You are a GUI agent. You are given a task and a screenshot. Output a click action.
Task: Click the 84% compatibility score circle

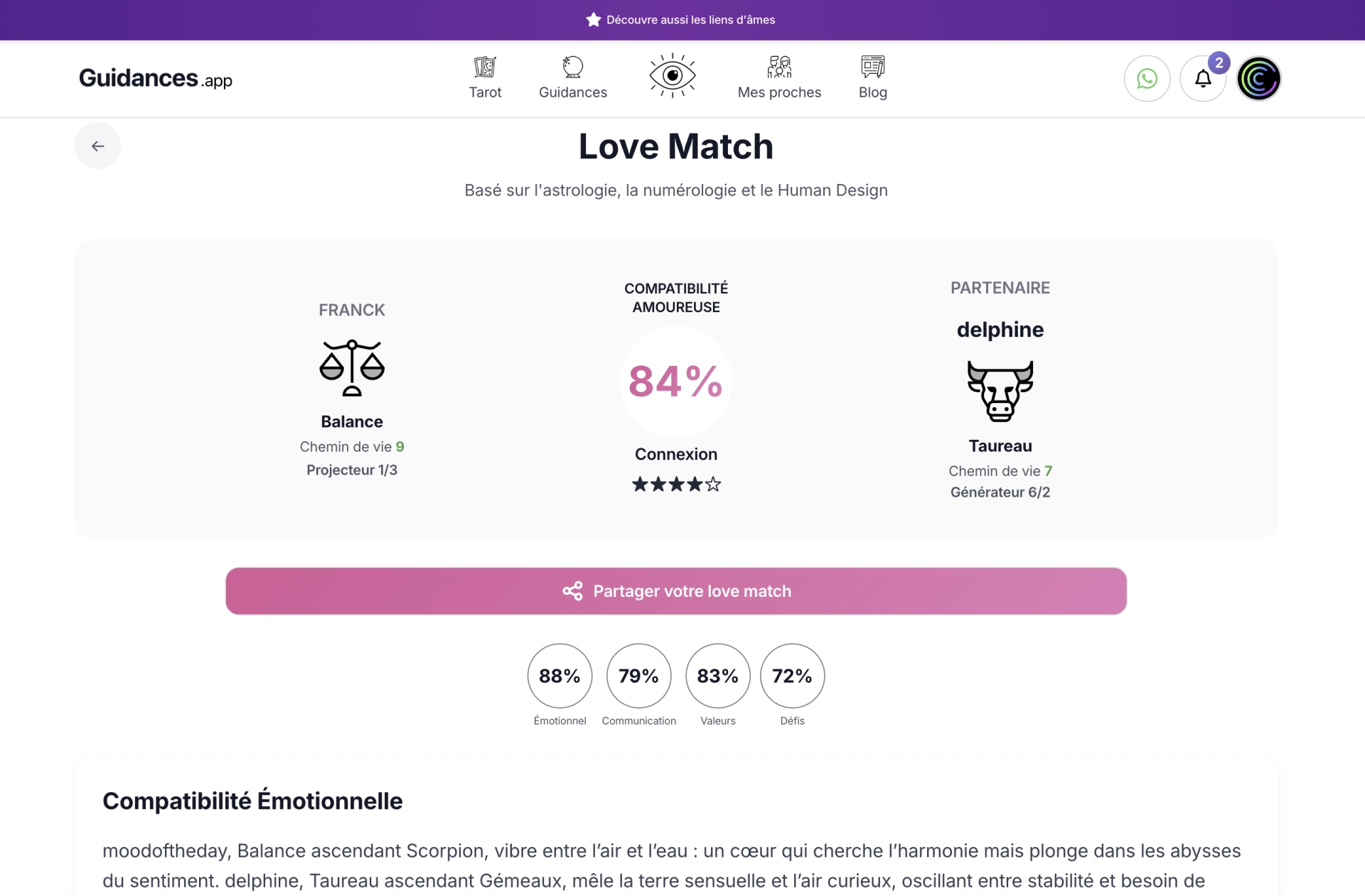click(x=675, y=382)
